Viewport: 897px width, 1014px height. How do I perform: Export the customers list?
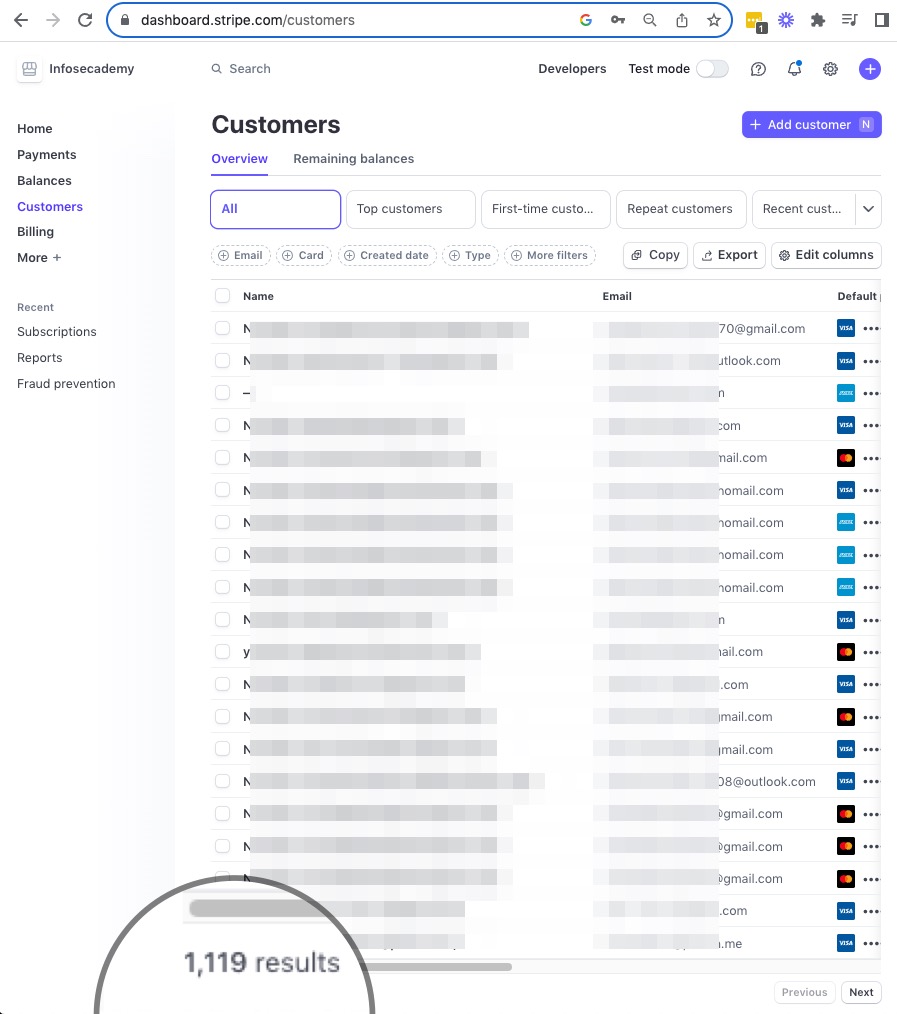point(729,255)
